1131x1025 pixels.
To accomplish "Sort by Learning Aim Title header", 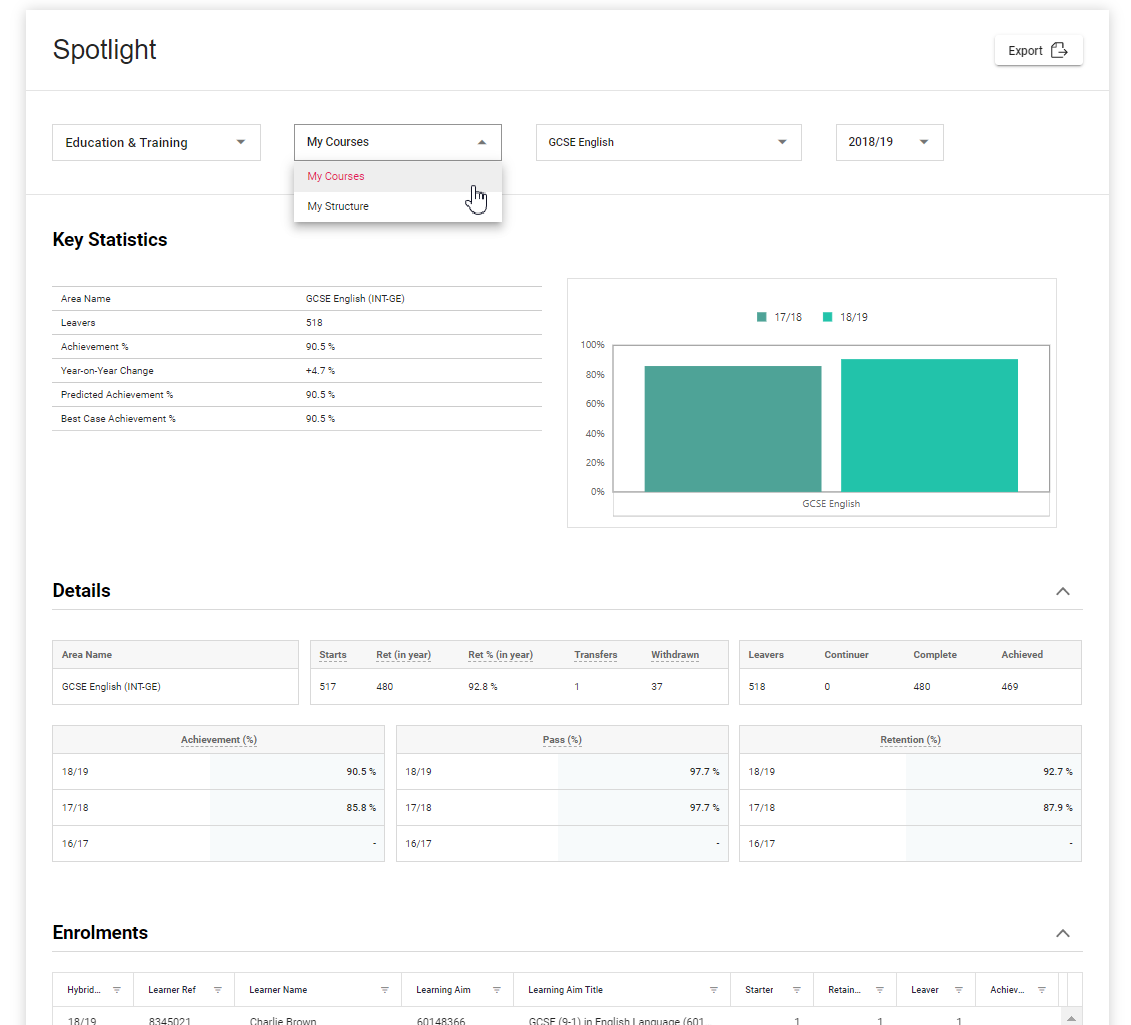I will 566,990.
